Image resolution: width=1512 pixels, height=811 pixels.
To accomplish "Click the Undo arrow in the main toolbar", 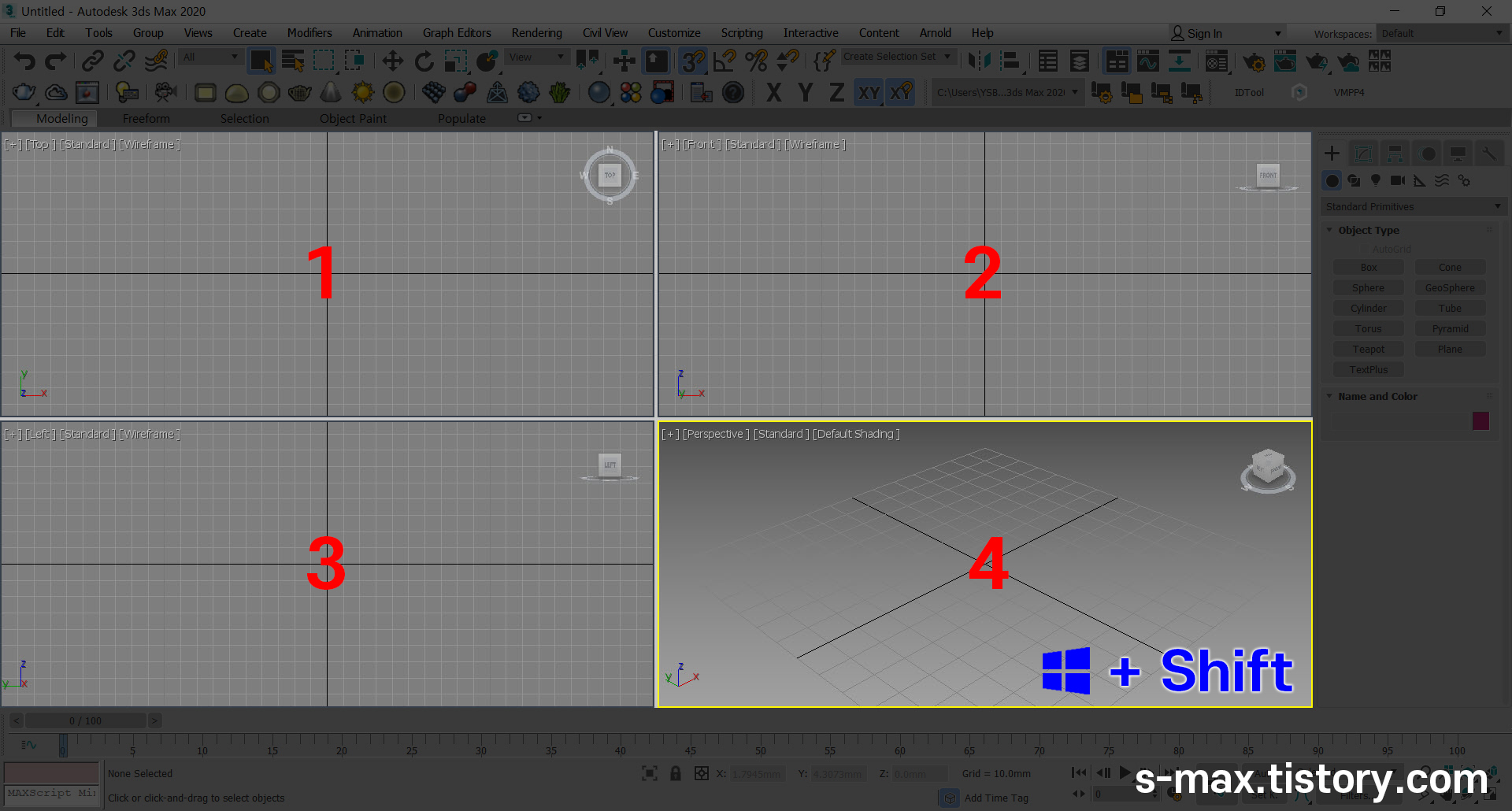I will click(x=24, y=61).
